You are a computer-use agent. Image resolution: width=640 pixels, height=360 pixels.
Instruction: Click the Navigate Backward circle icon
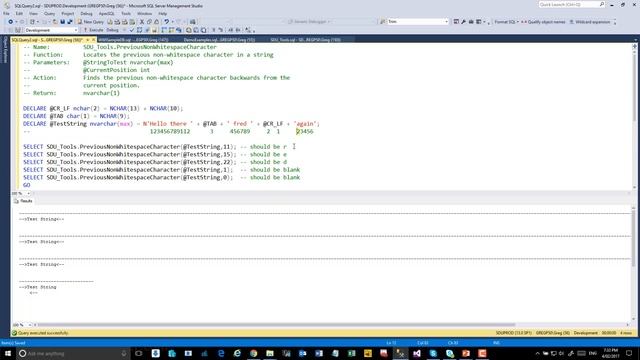[x=11, y=22]
